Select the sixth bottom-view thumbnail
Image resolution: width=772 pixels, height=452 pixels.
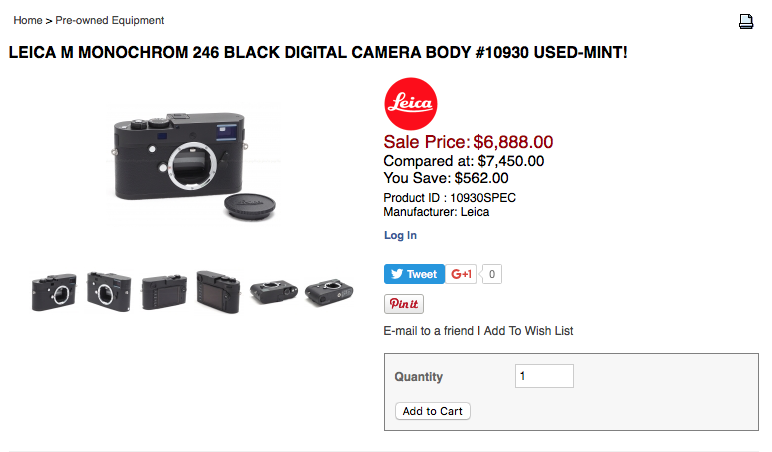pos(329,292)
